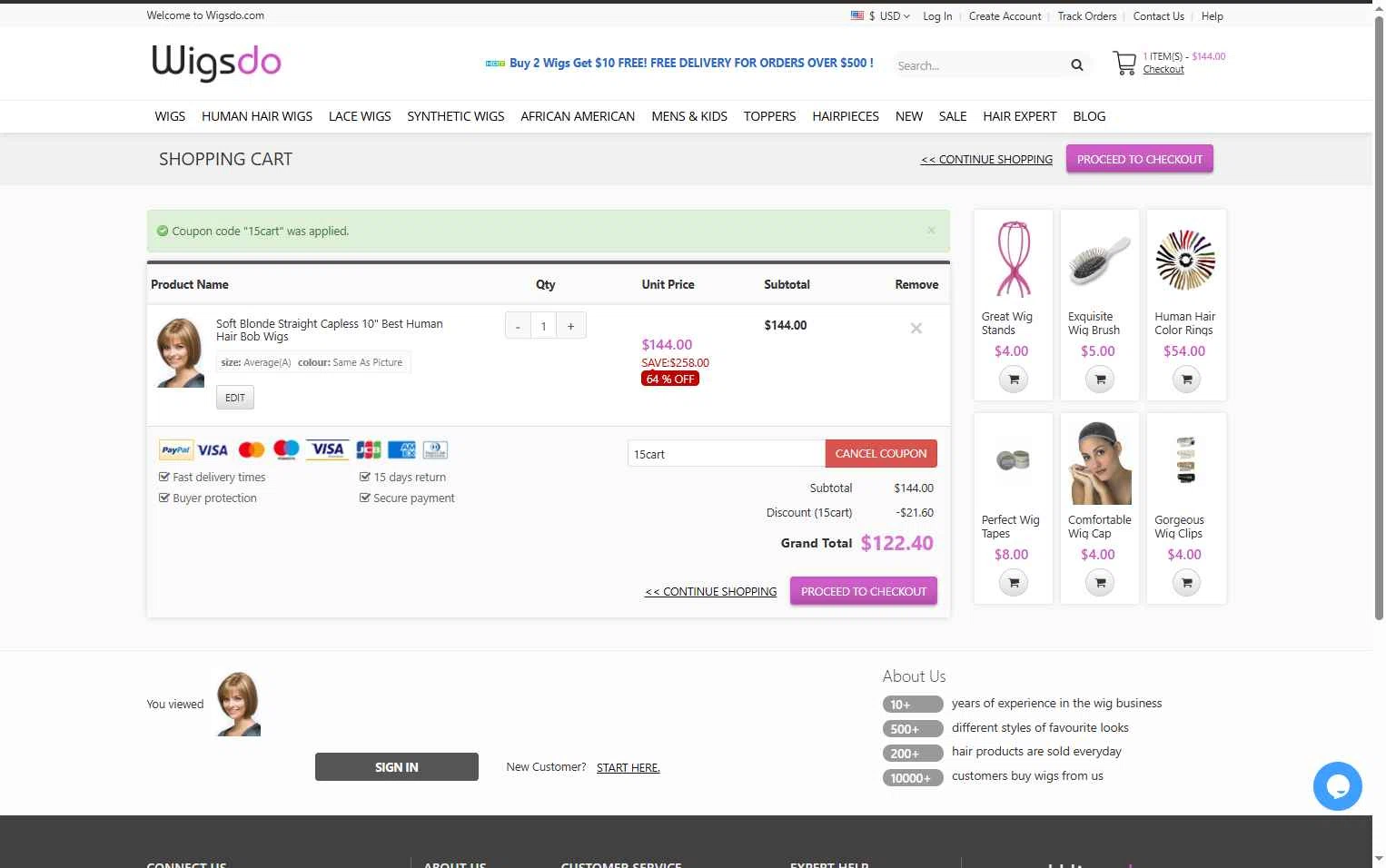Click Fast delivery times check item
This screenshot has height=868, width=1386.
213,477
